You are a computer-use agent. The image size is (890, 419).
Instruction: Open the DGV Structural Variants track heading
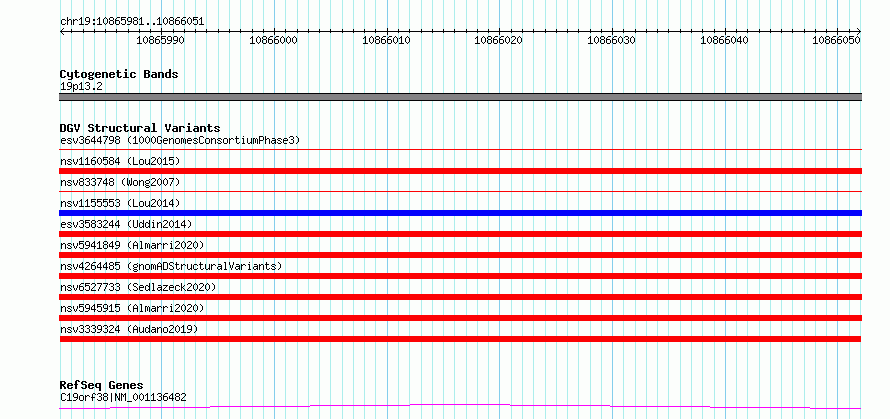pos(140,128)
